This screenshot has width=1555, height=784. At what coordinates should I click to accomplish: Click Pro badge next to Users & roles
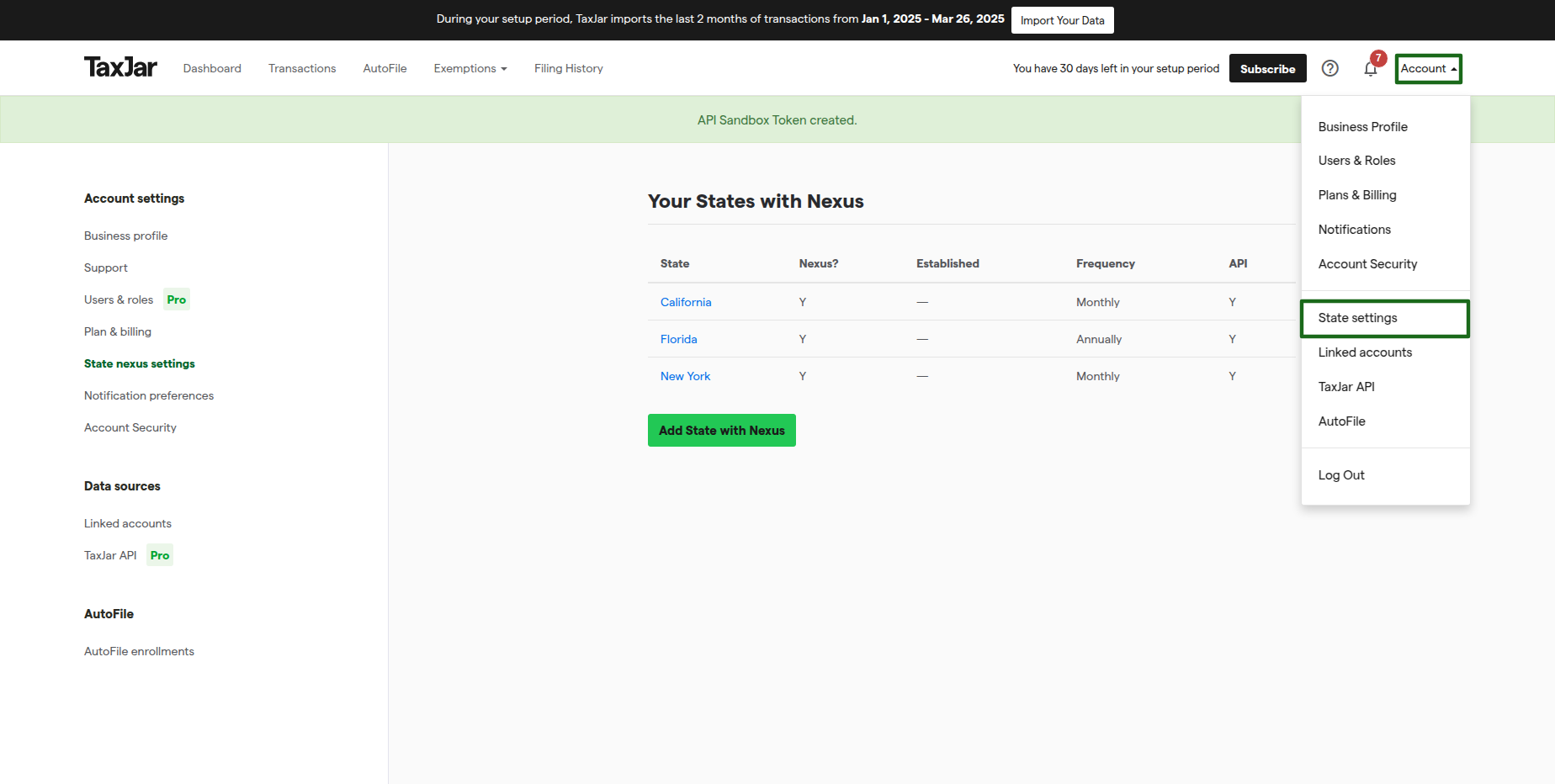[x=177, y=299]
